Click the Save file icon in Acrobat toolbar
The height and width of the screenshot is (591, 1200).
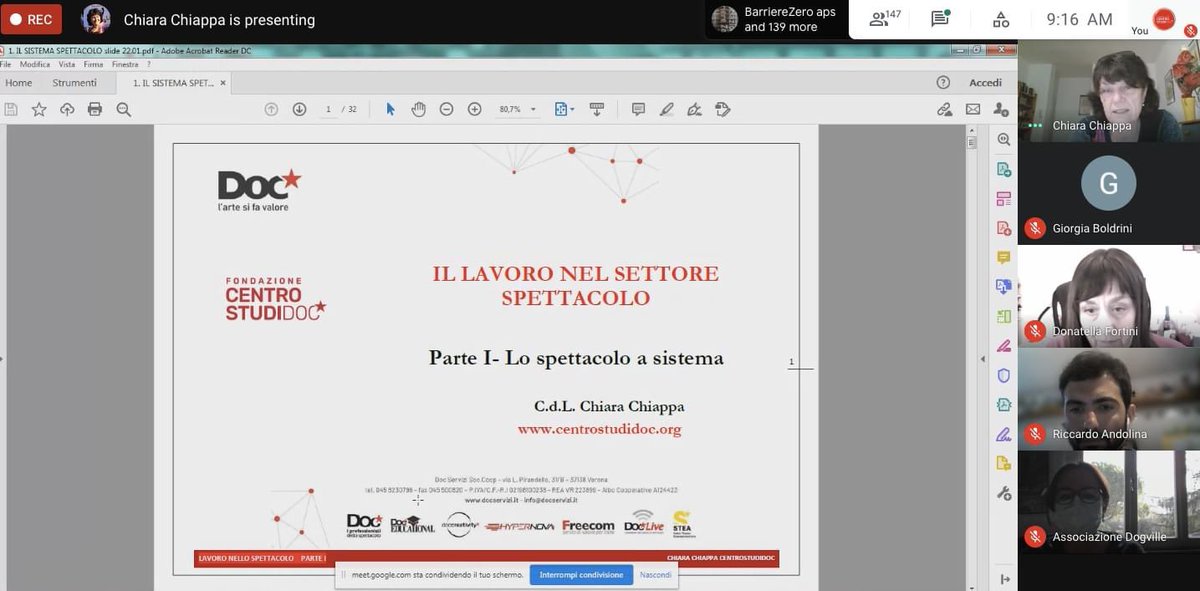tap(11, 109)
